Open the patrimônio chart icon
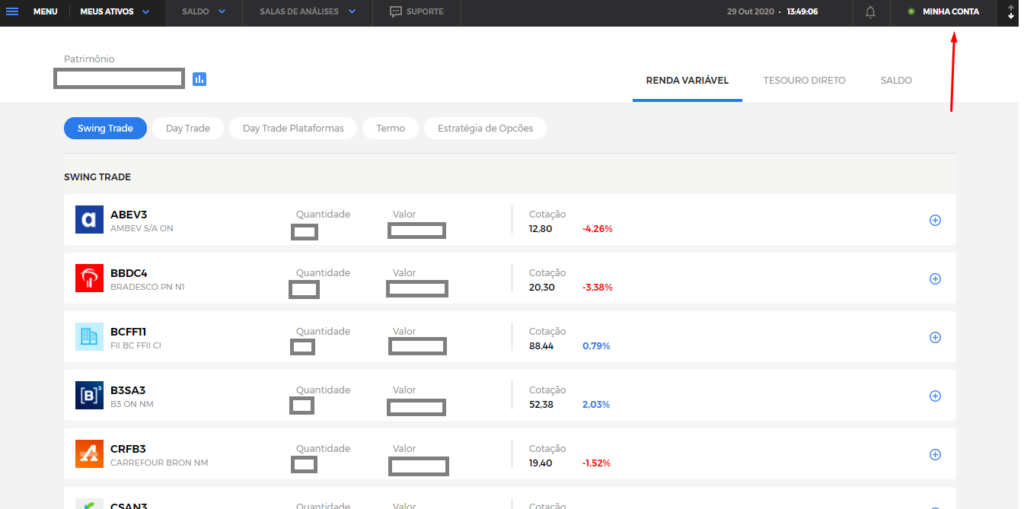 [199, 79]
